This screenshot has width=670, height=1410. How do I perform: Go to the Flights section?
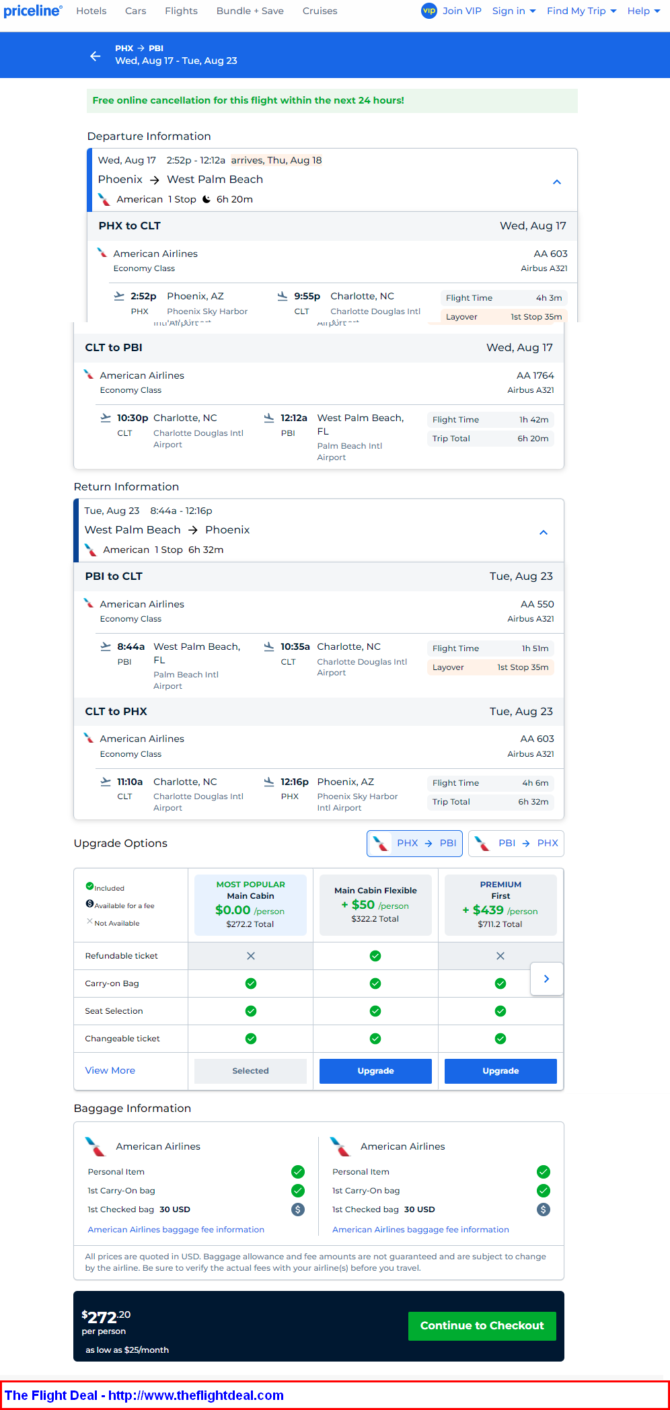click(x=181, y=11)
